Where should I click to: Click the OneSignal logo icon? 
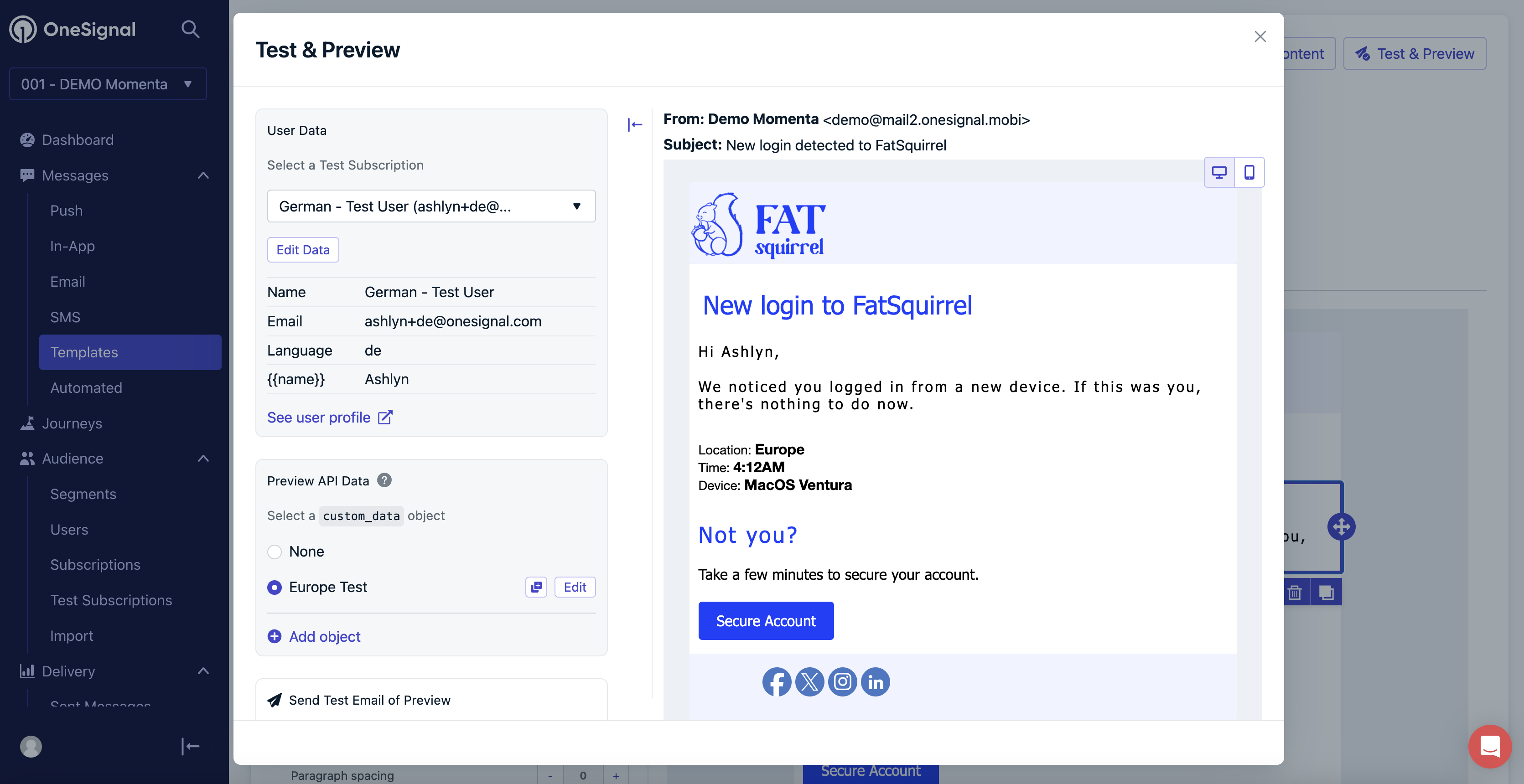[x=22, y=28]
